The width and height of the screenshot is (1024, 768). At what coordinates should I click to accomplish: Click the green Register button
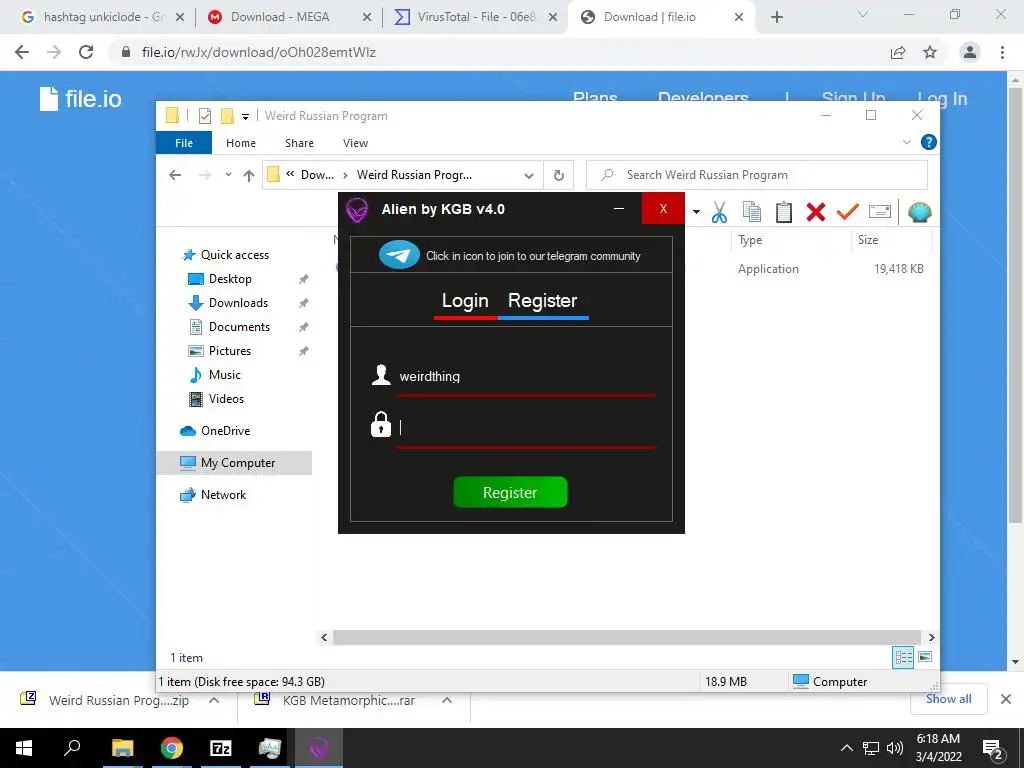(x=510, y=492)
